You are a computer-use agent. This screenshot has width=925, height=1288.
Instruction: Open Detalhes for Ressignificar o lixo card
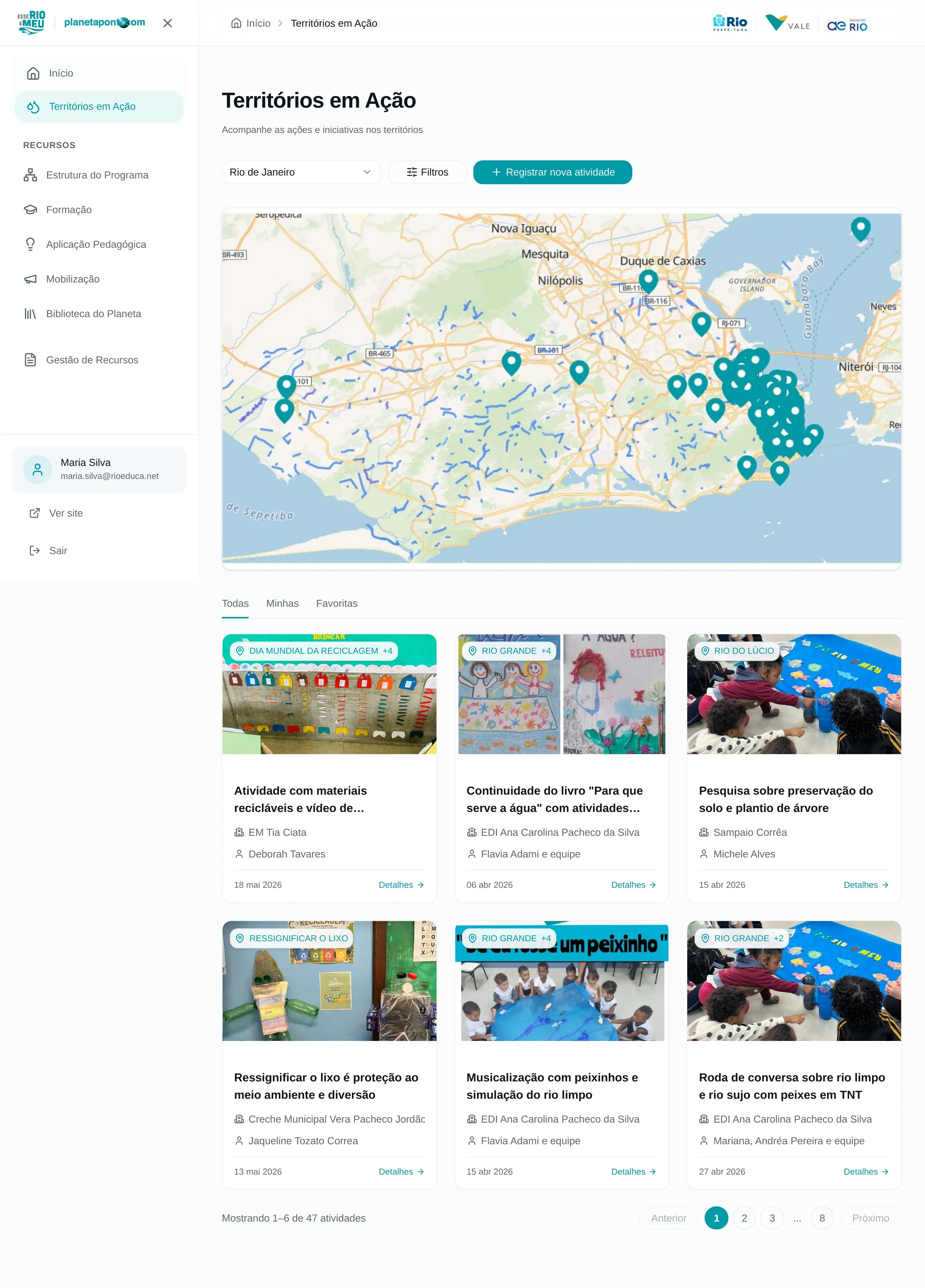(401, 1172)
